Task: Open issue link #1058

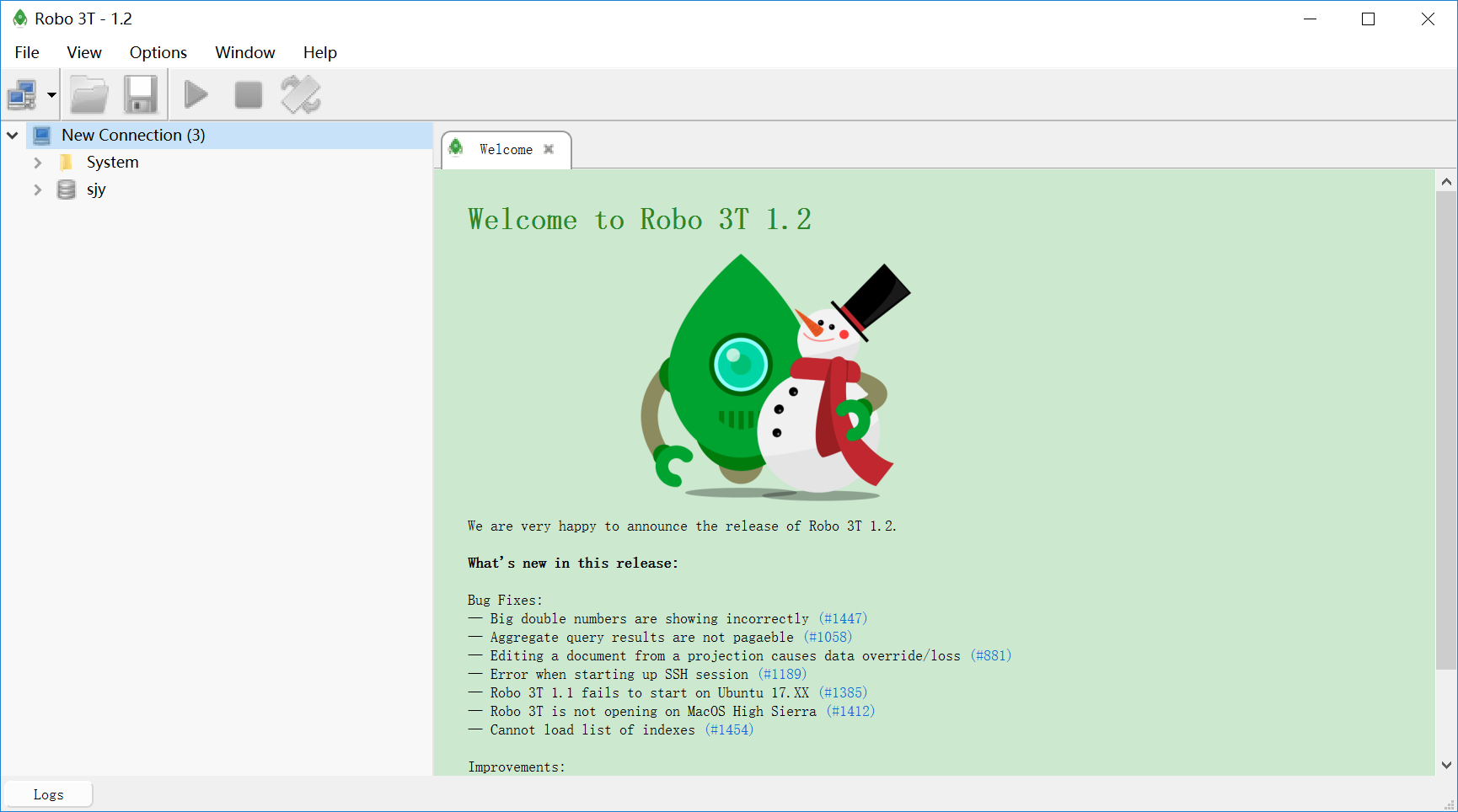Action: tap(828, 638)
